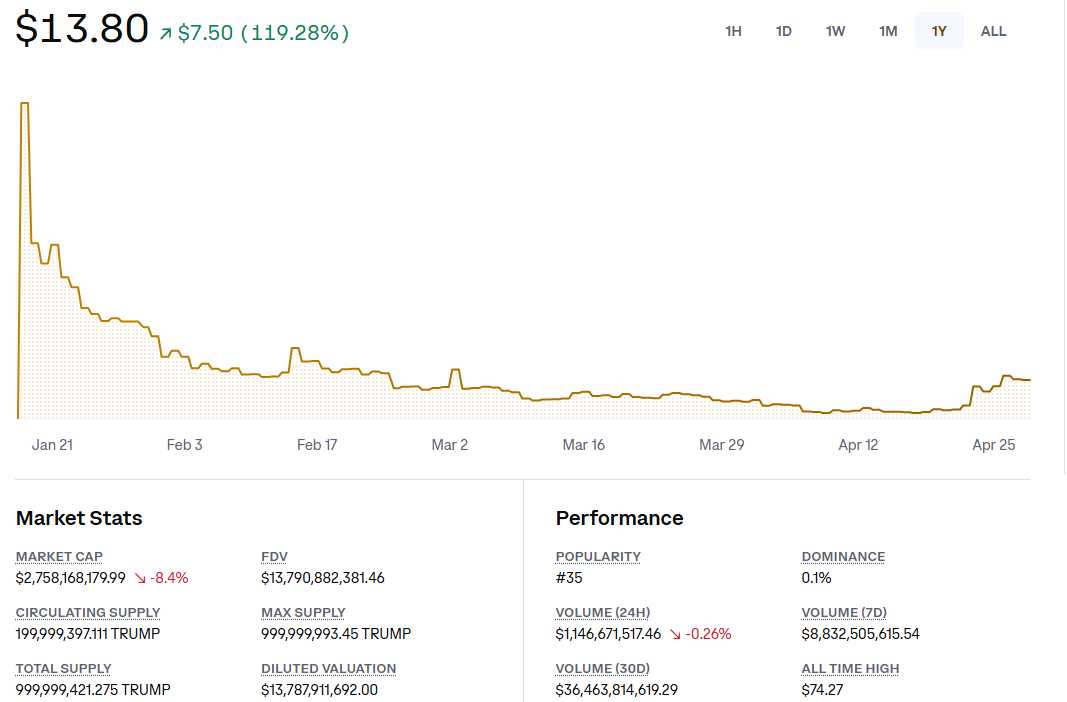Click the MAX SUPPLY label
This screenshot has width=1067, height=702.
pos(303,613)
